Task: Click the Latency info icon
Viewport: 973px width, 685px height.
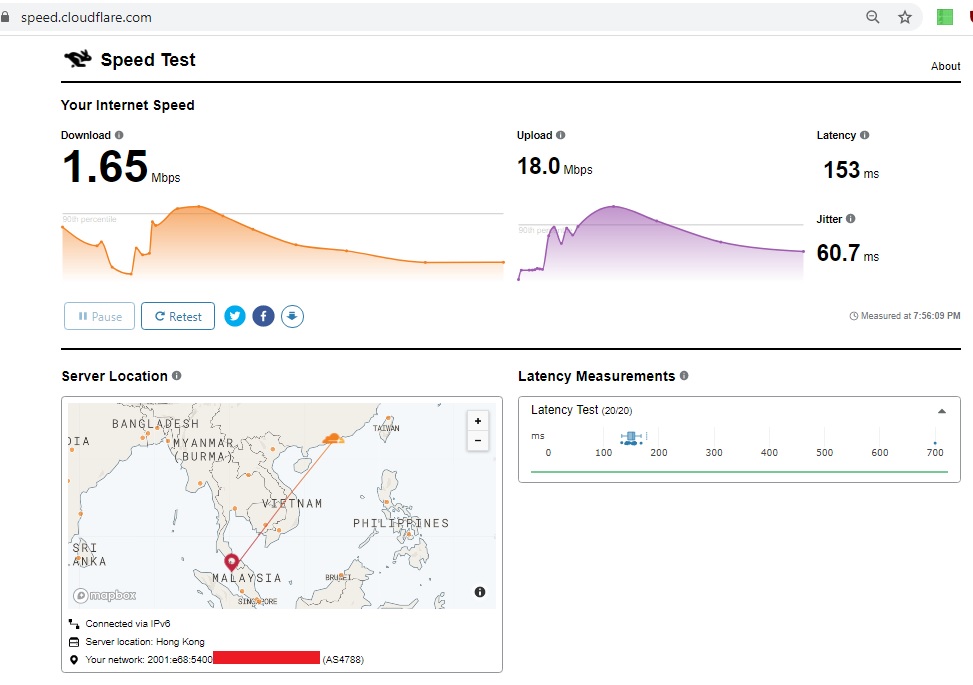Action: click(x=864, y=135)
